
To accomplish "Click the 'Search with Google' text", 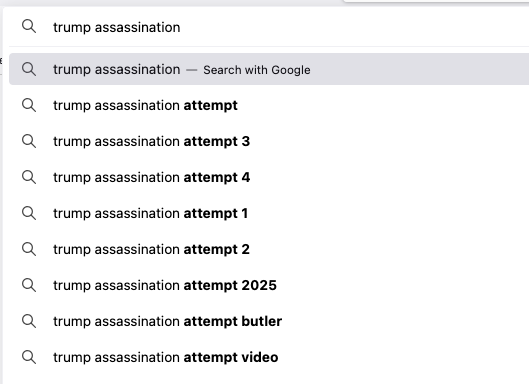I will [257, 70].
